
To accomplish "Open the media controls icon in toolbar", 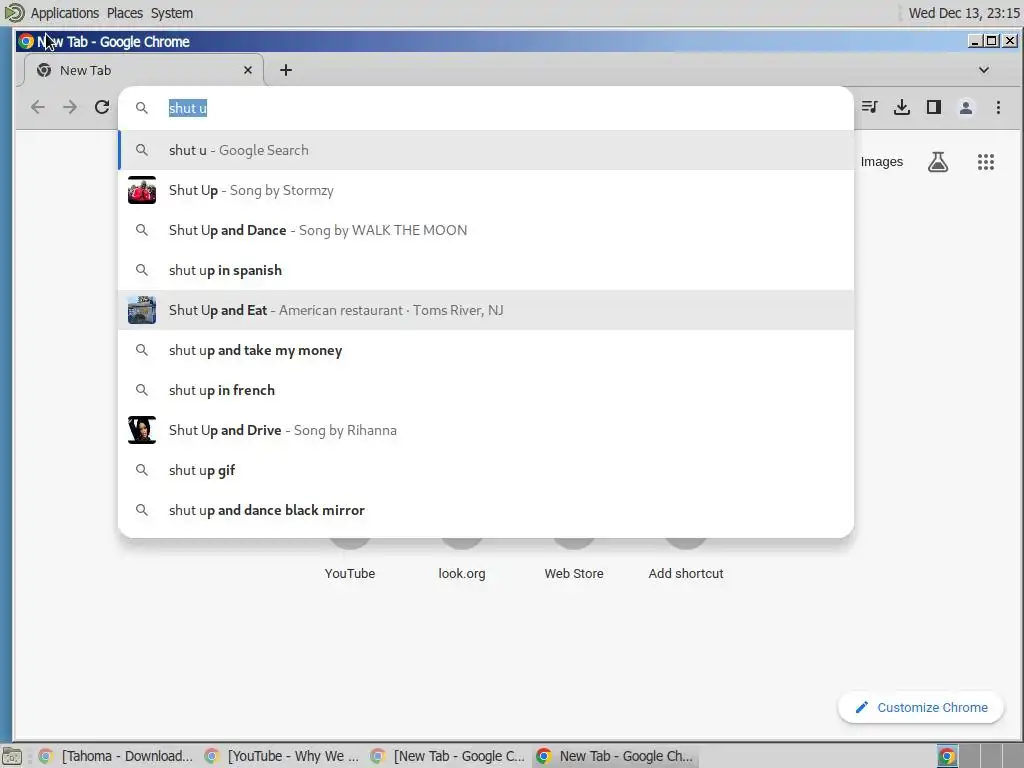I will (x=869, y=107).
